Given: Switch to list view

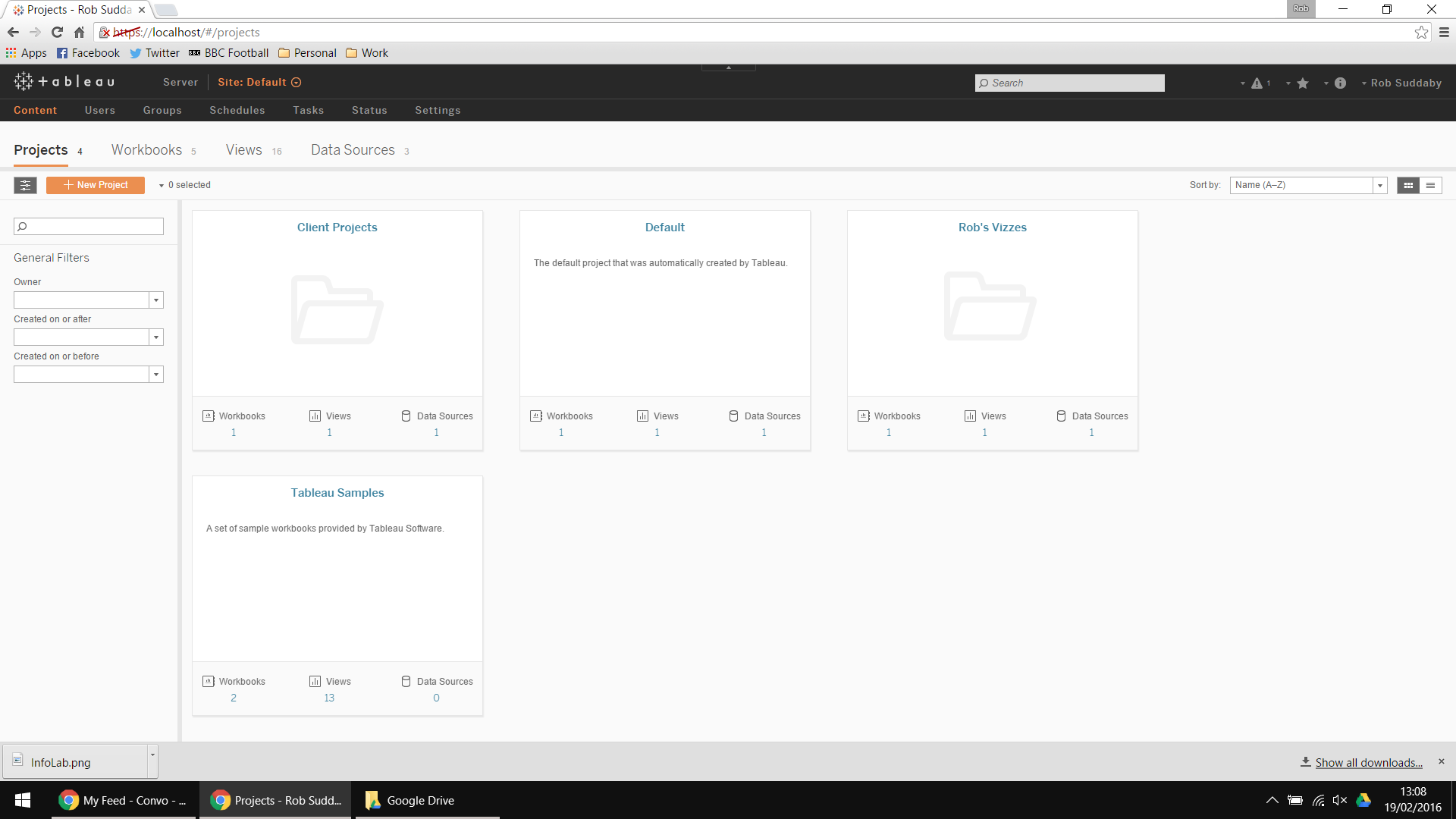Looking at the screenshot, I should 1430,185.
